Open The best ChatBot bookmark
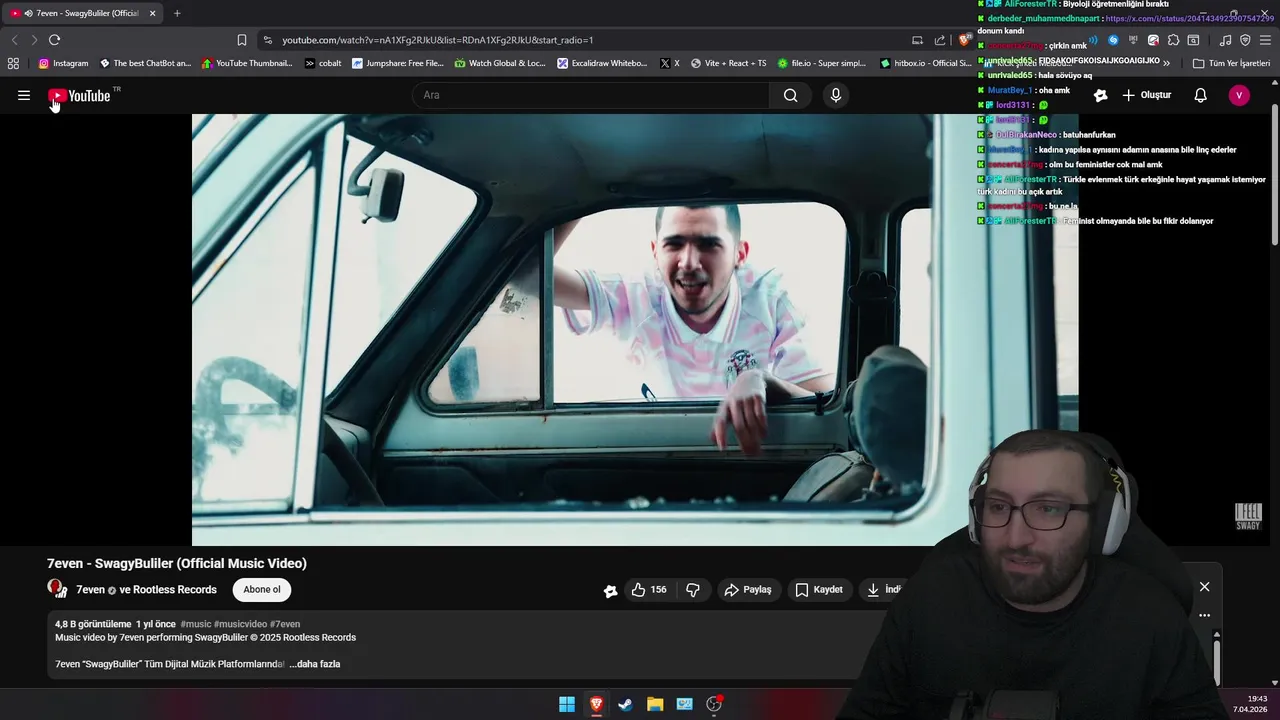The width and height of the screenshot is (1280, 720). [145, 63]
